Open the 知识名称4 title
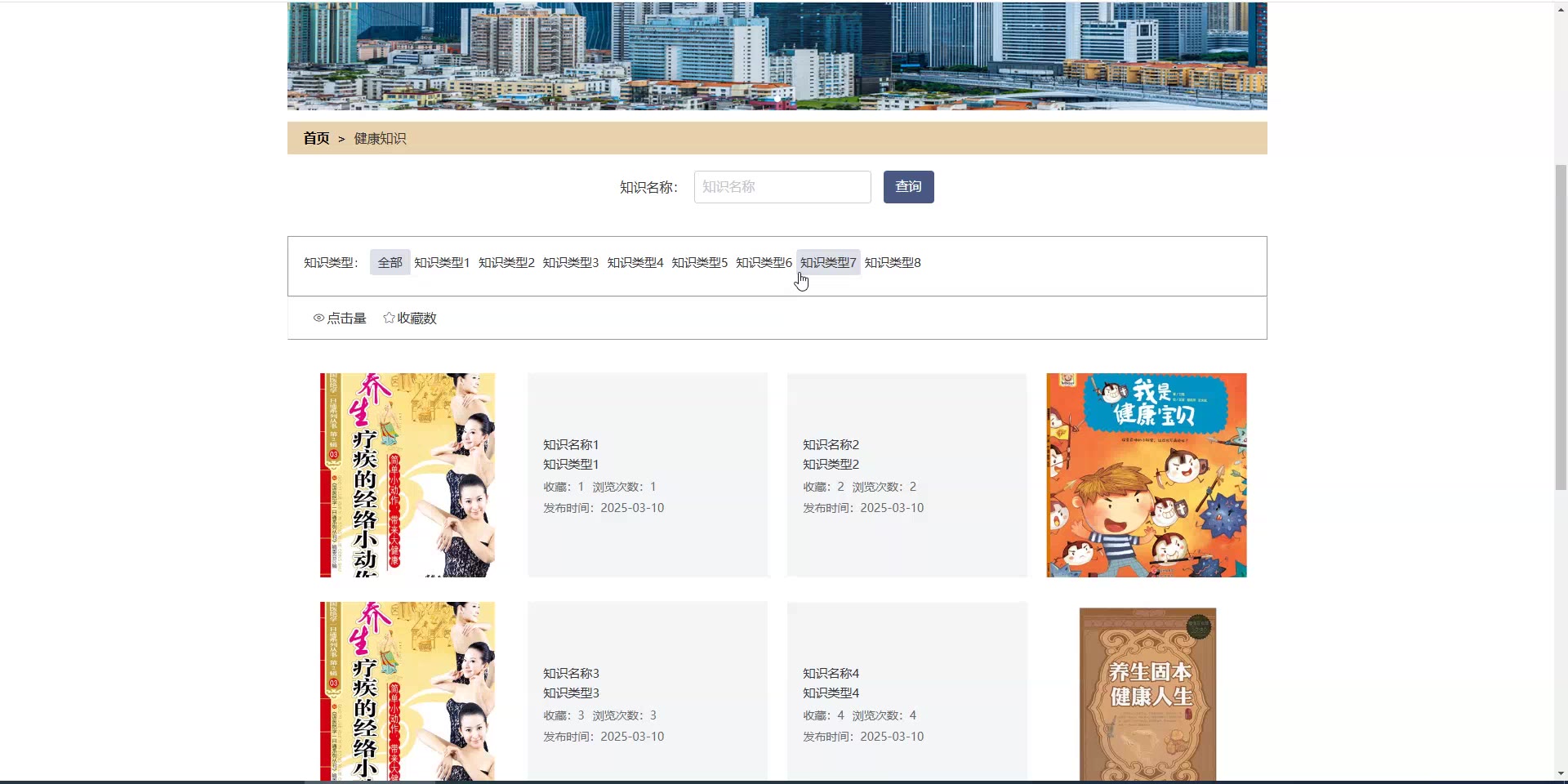Screen dimensions: 1568x784 [x=831, y=674]
